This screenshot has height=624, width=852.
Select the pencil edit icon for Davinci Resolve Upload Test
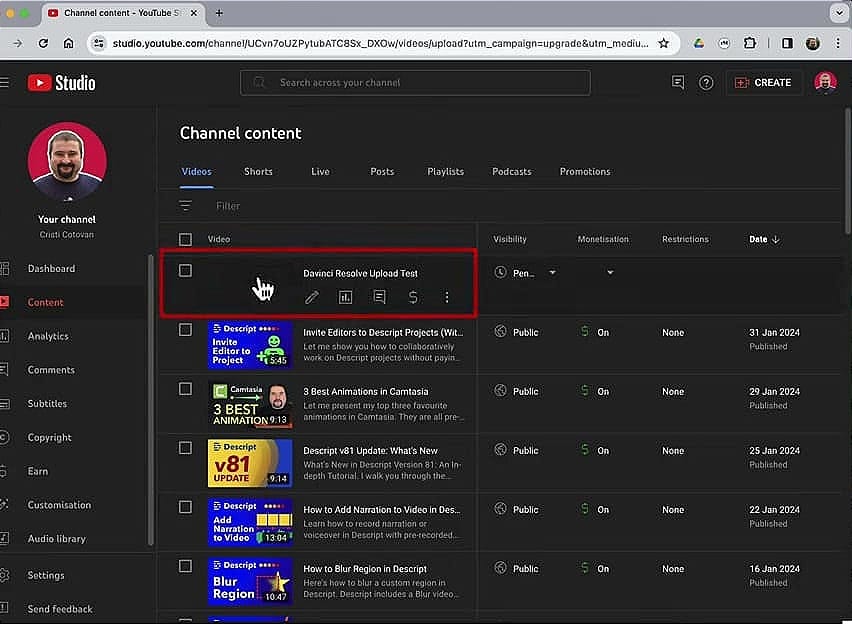[x=311, y=297]
